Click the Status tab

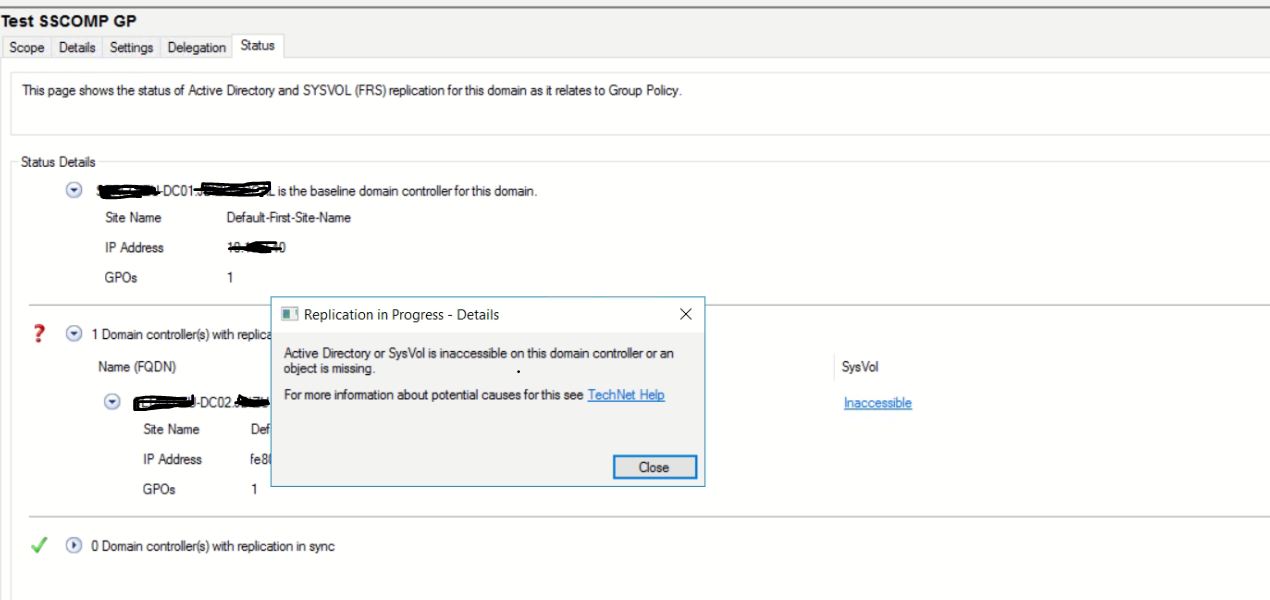[x=257, y=46]
